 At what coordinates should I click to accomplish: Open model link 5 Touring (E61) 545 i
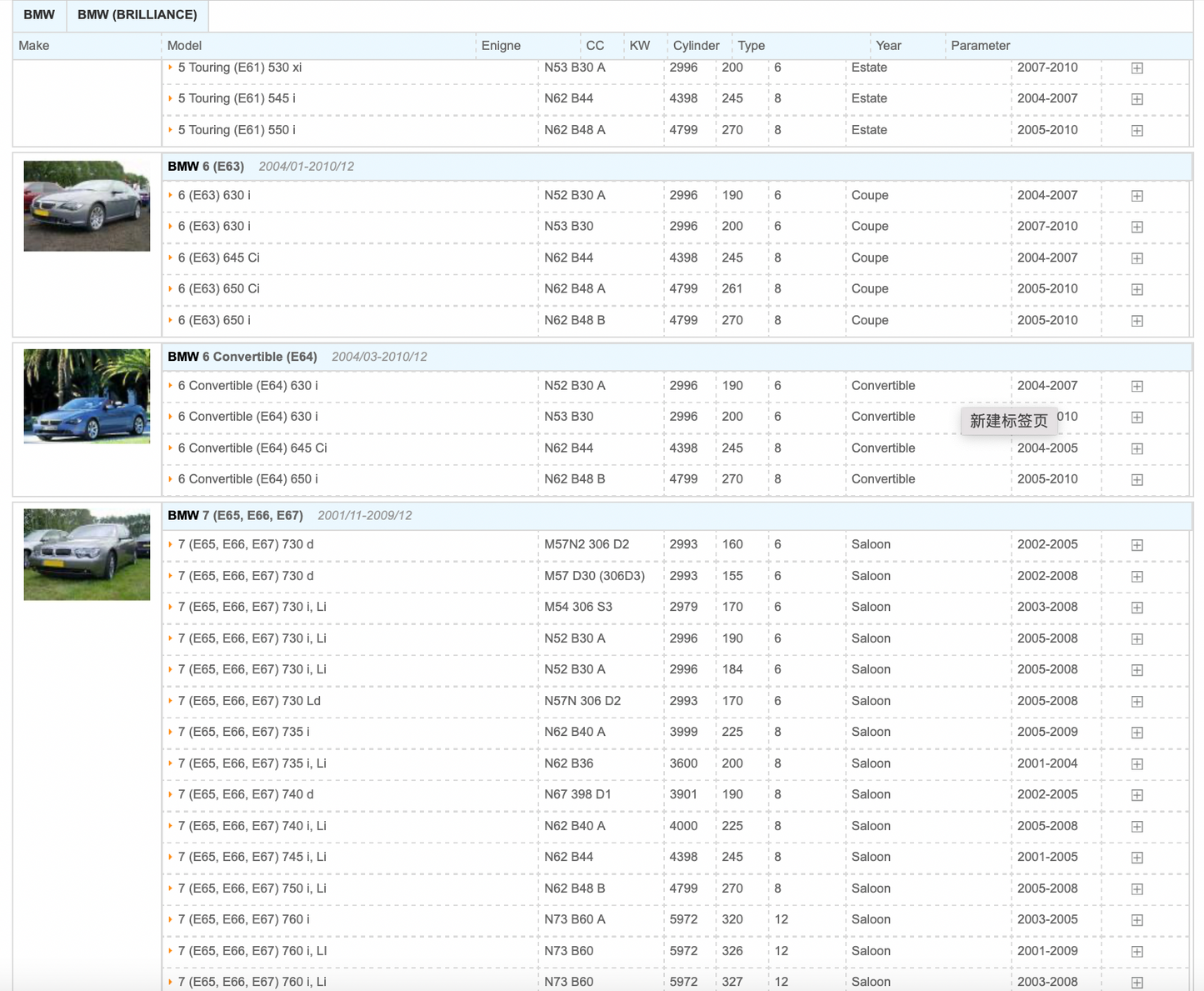point(237,98)
